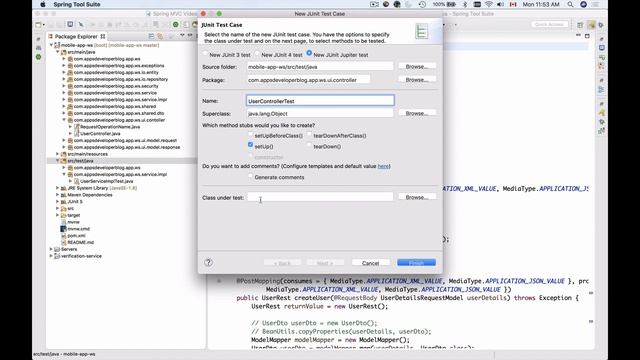Collapse the src/test/java source folder
The width and height of the screenshot is (640, 360).
click(x=58, y=161)
